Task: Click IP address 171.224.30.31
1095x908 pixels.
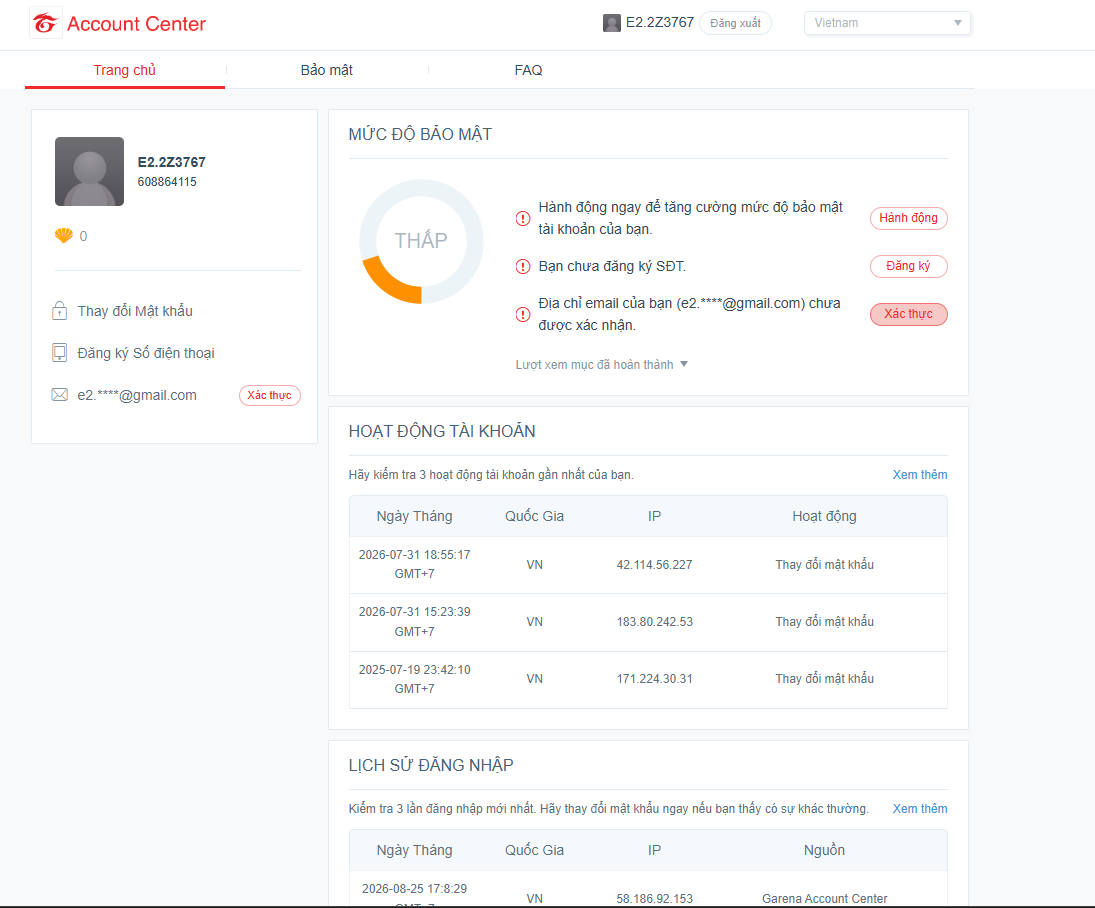Action: [654, 678]
